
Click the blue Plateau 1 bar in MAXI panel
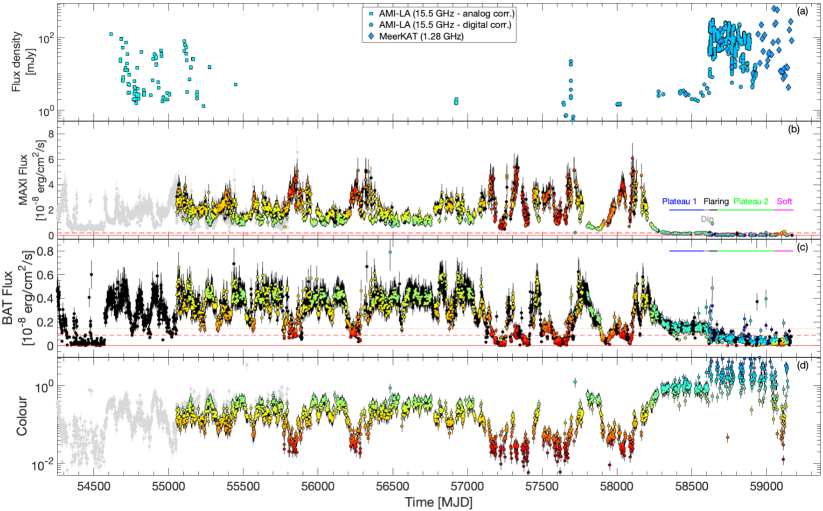(687, 210)
